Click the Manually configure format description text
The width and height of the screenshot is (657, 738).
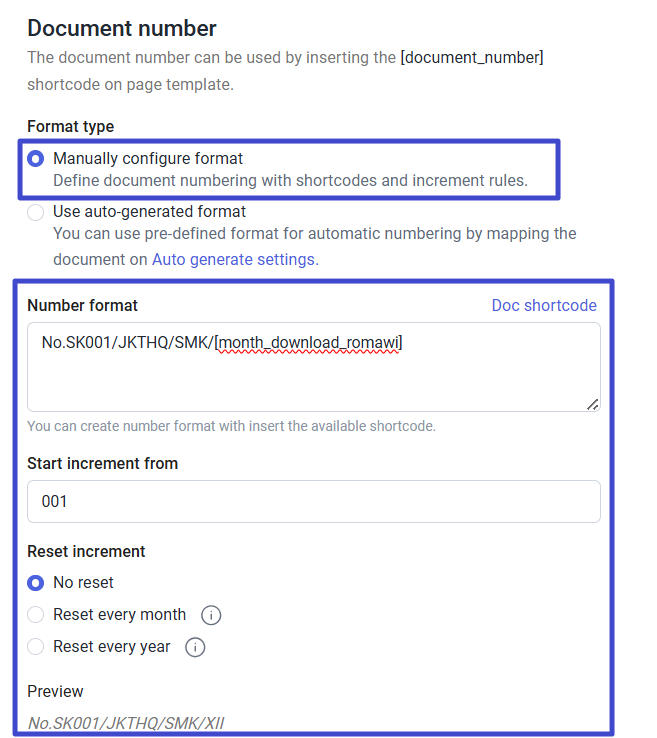(290, 181)
